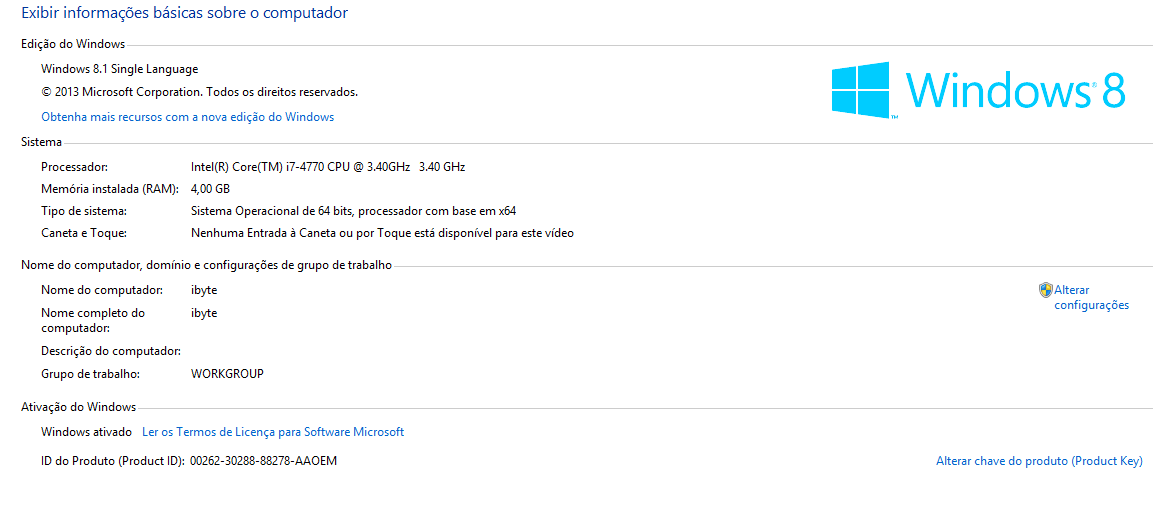Click the Ativação do Windows section header
Screen dimensions: 1158x508
78,407
